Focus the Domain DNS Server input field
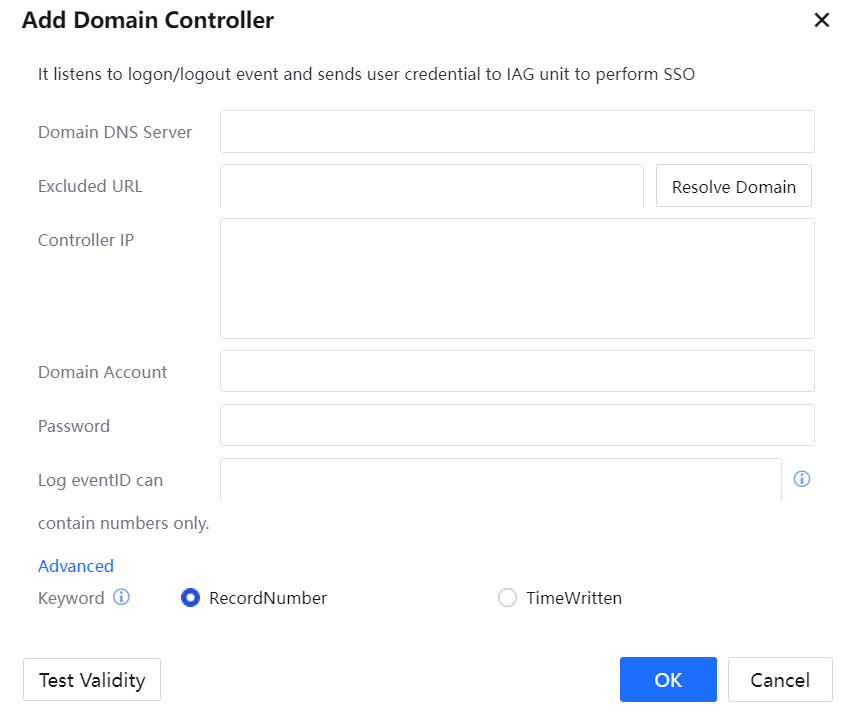The width and height of the screenshot is (851, 716). pos(517,132)
